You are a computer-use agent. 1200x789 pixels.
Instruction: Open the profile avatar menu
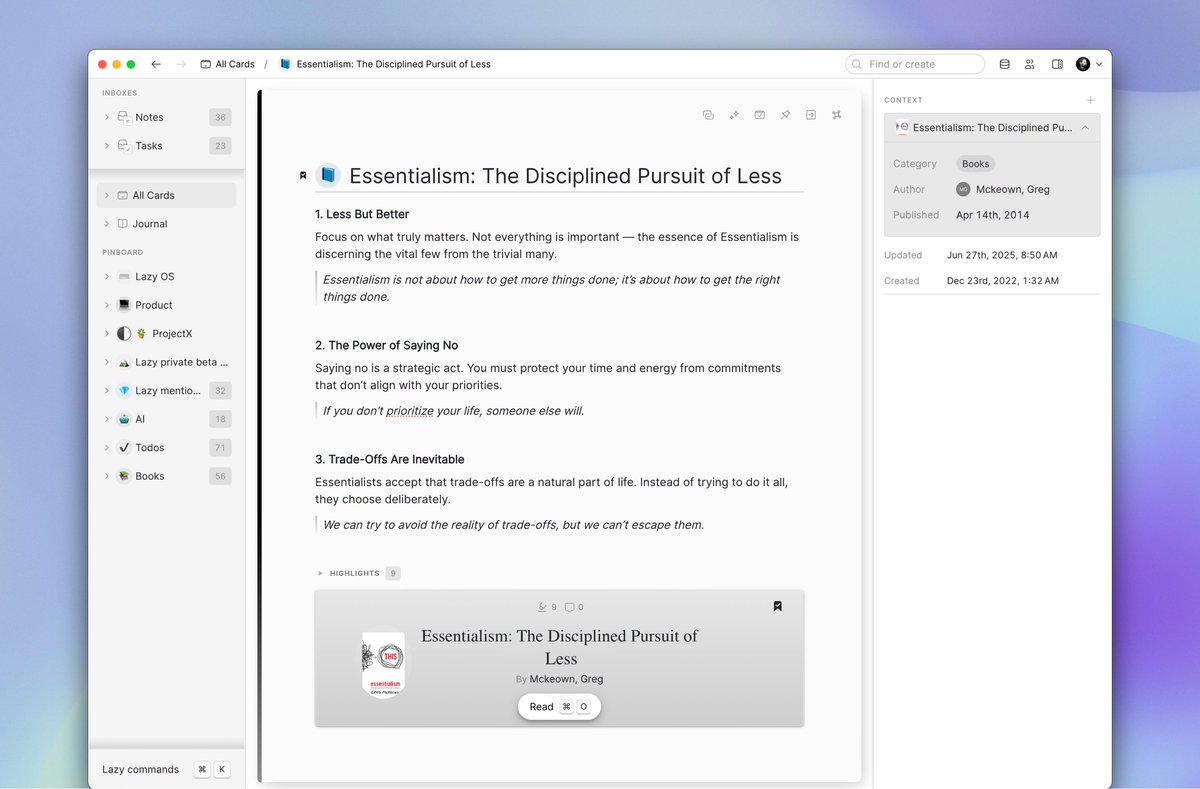click(1089, 64)
